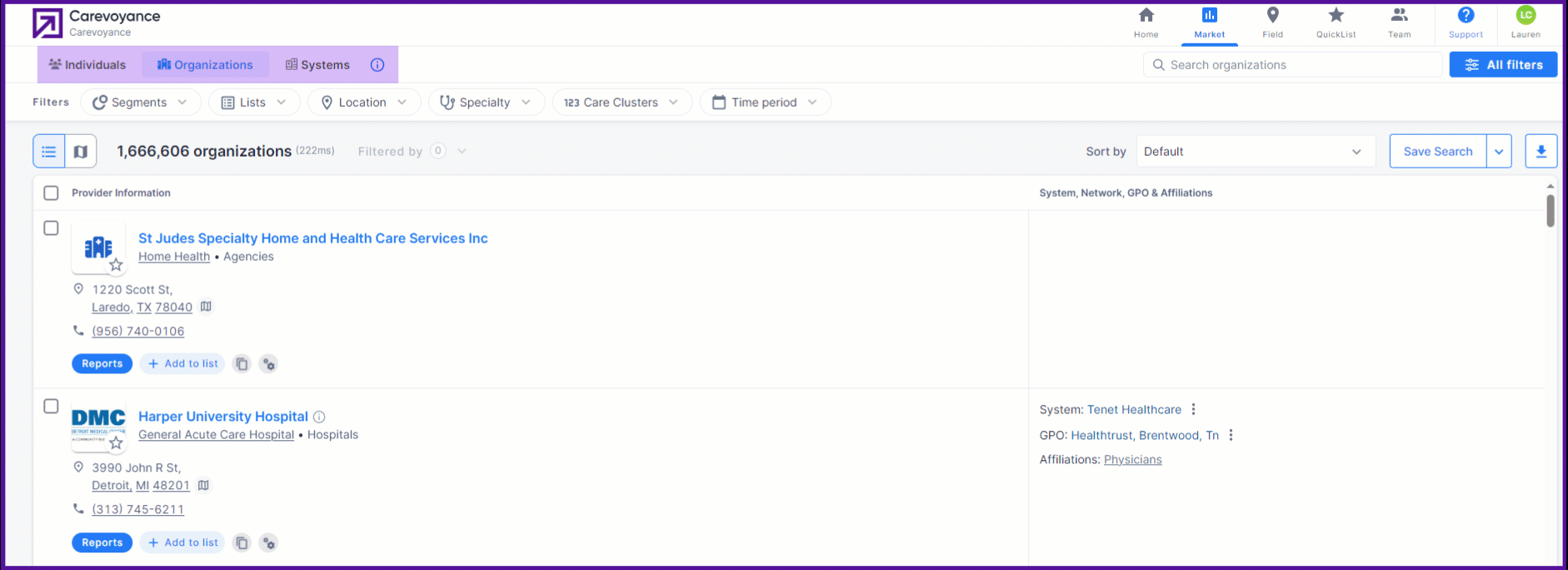This screenshot has height=570, width=1568.
Task: Click the copy icon in Harper University row
Action: (x=242, y=543)
